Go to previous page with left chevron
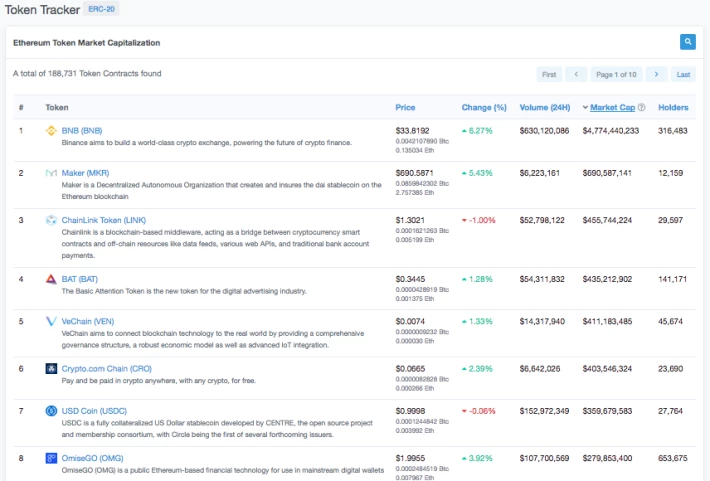 click(576, 74)
